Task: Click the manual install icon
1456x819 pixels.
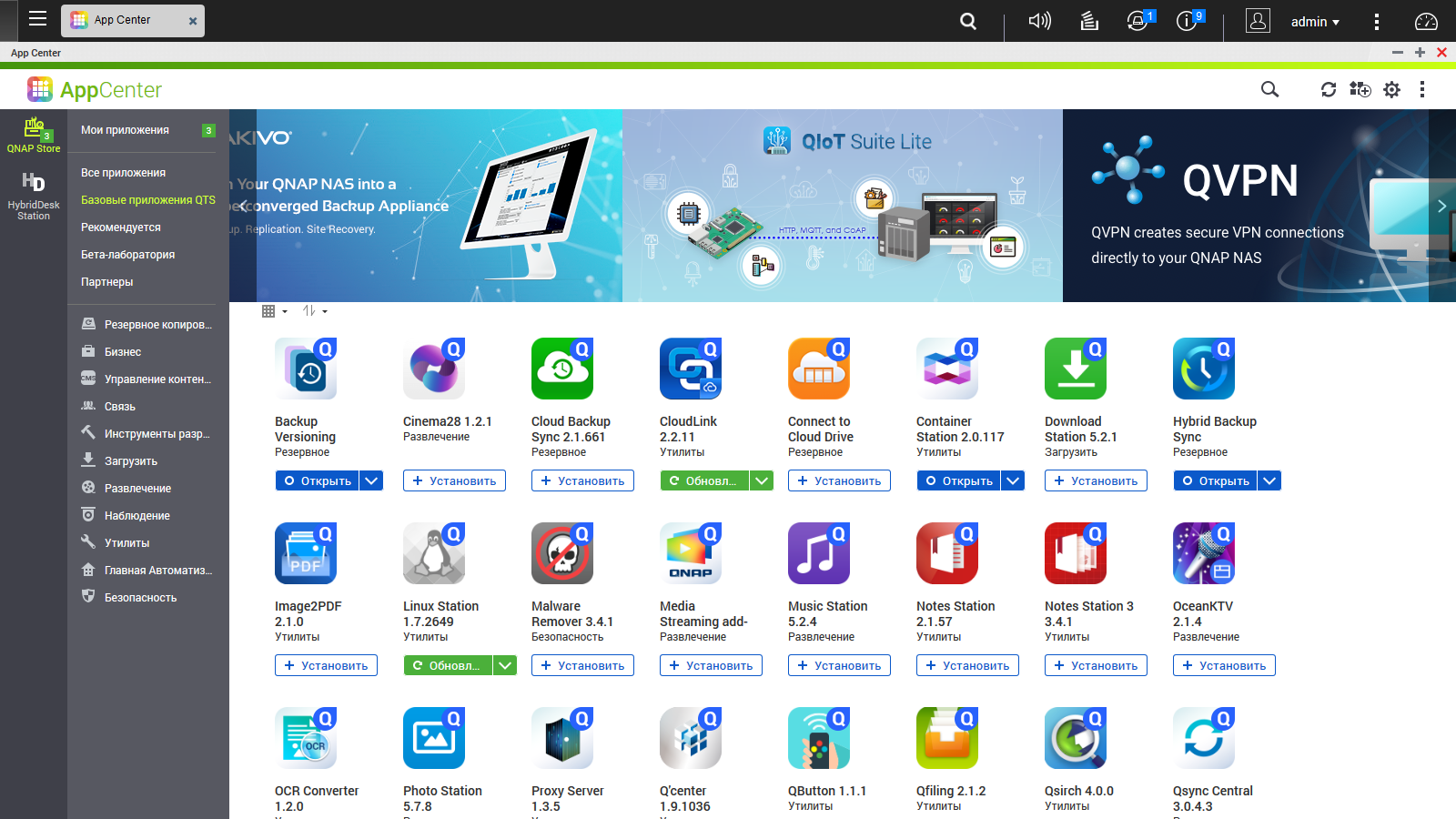Action: [1360, 89]
